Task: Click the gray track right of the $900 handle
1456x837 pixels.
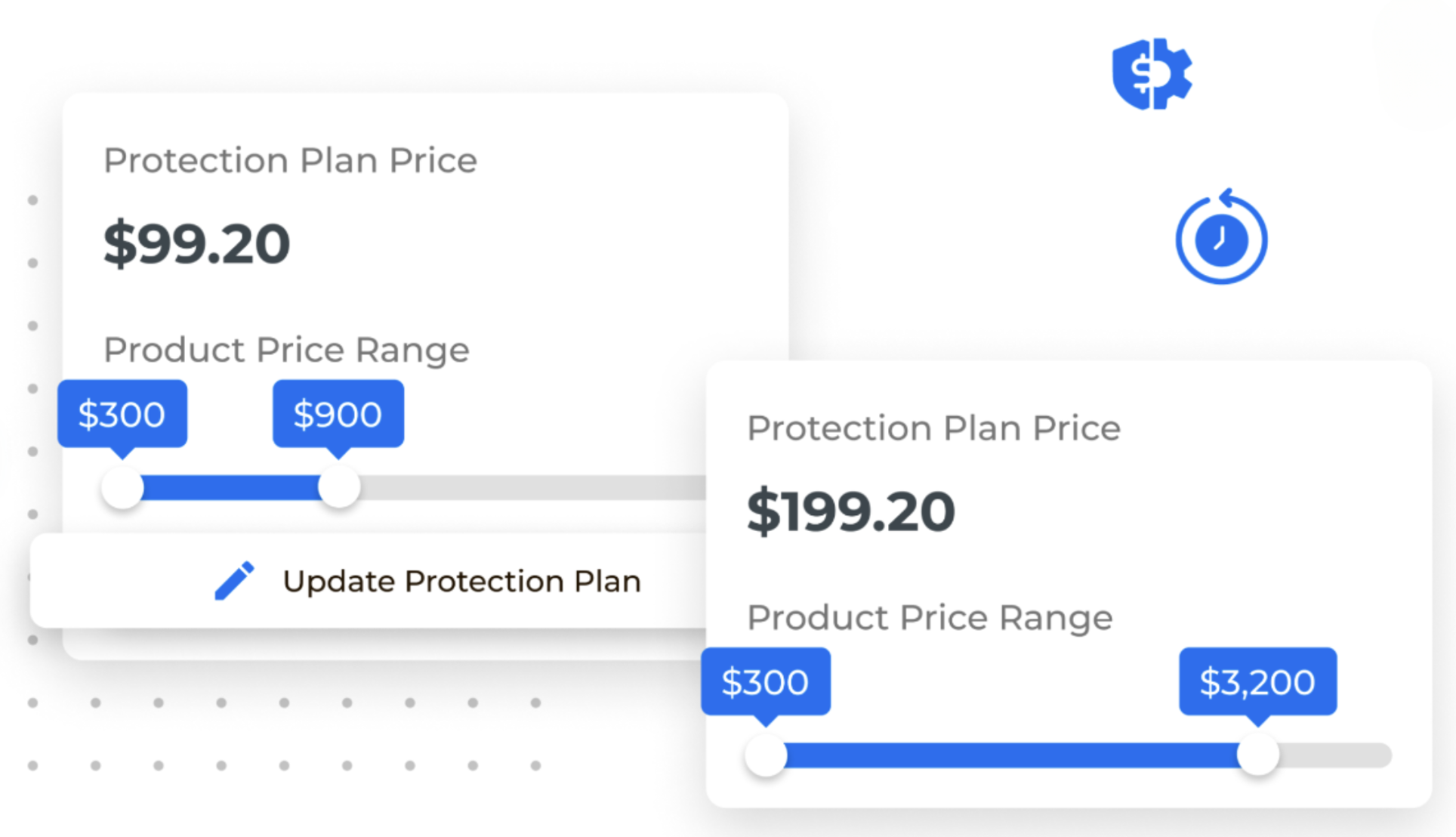Action: point(533,488)
